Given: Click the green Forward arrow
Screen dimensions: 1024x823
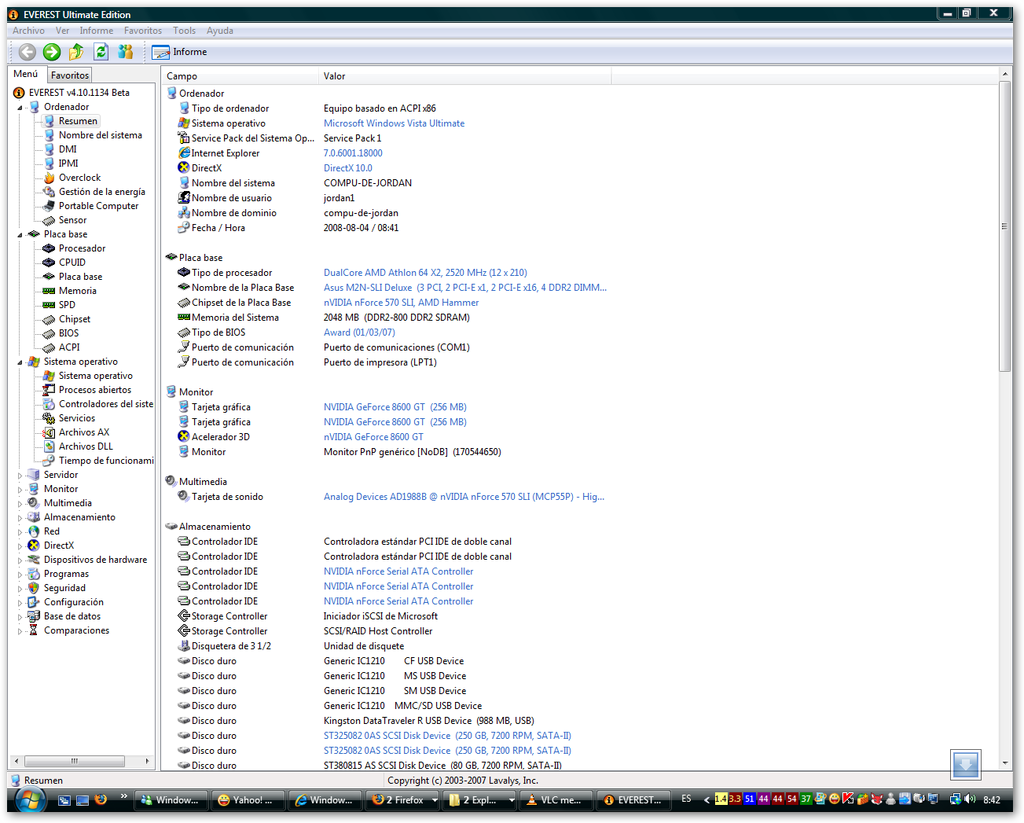Looking at the screenshot, I should tap(52, 52).
